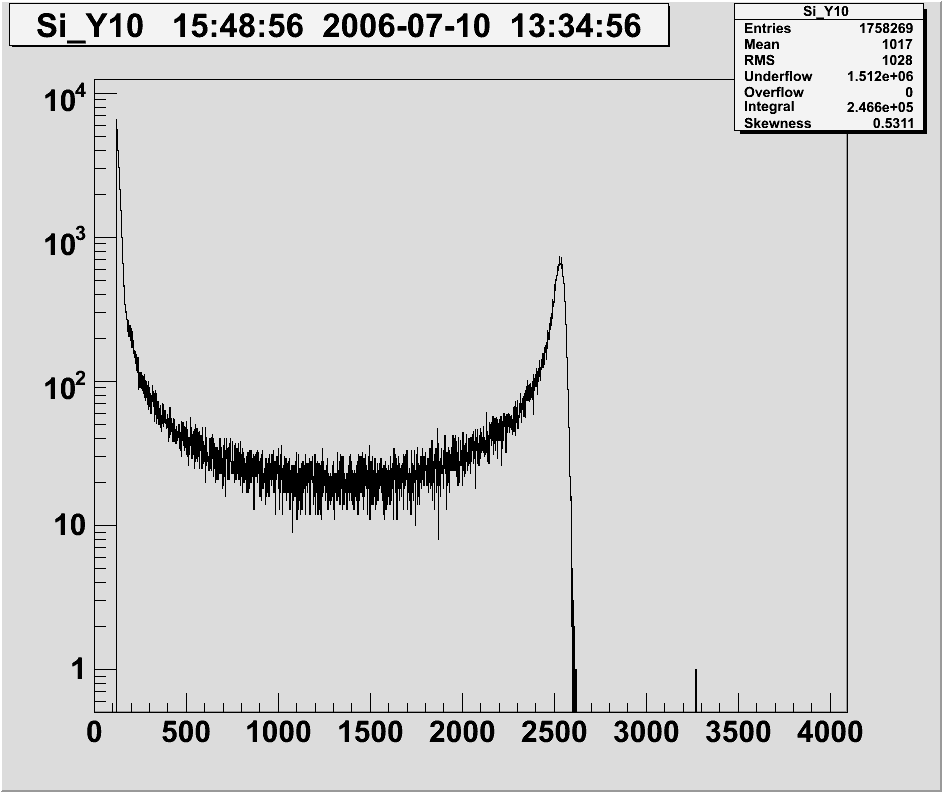Click the x-axis label 4000
This screenshot has width=942, height=792.
829,733
